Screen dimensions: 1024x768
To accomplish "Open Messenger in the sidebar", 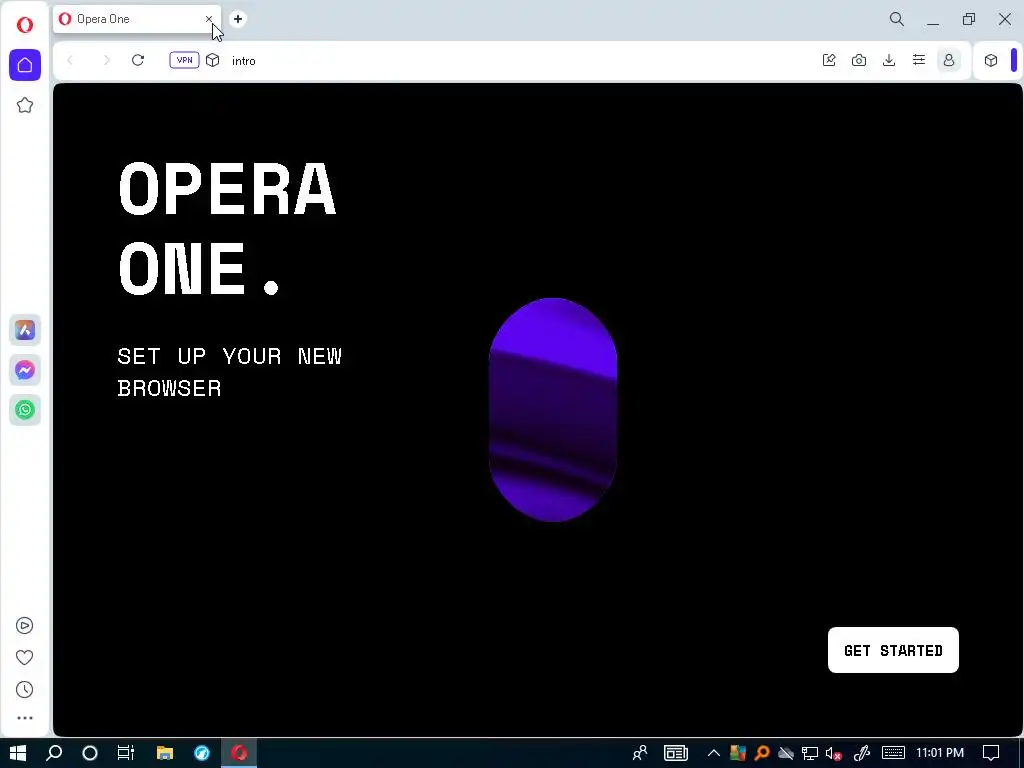I will (25, 370).
